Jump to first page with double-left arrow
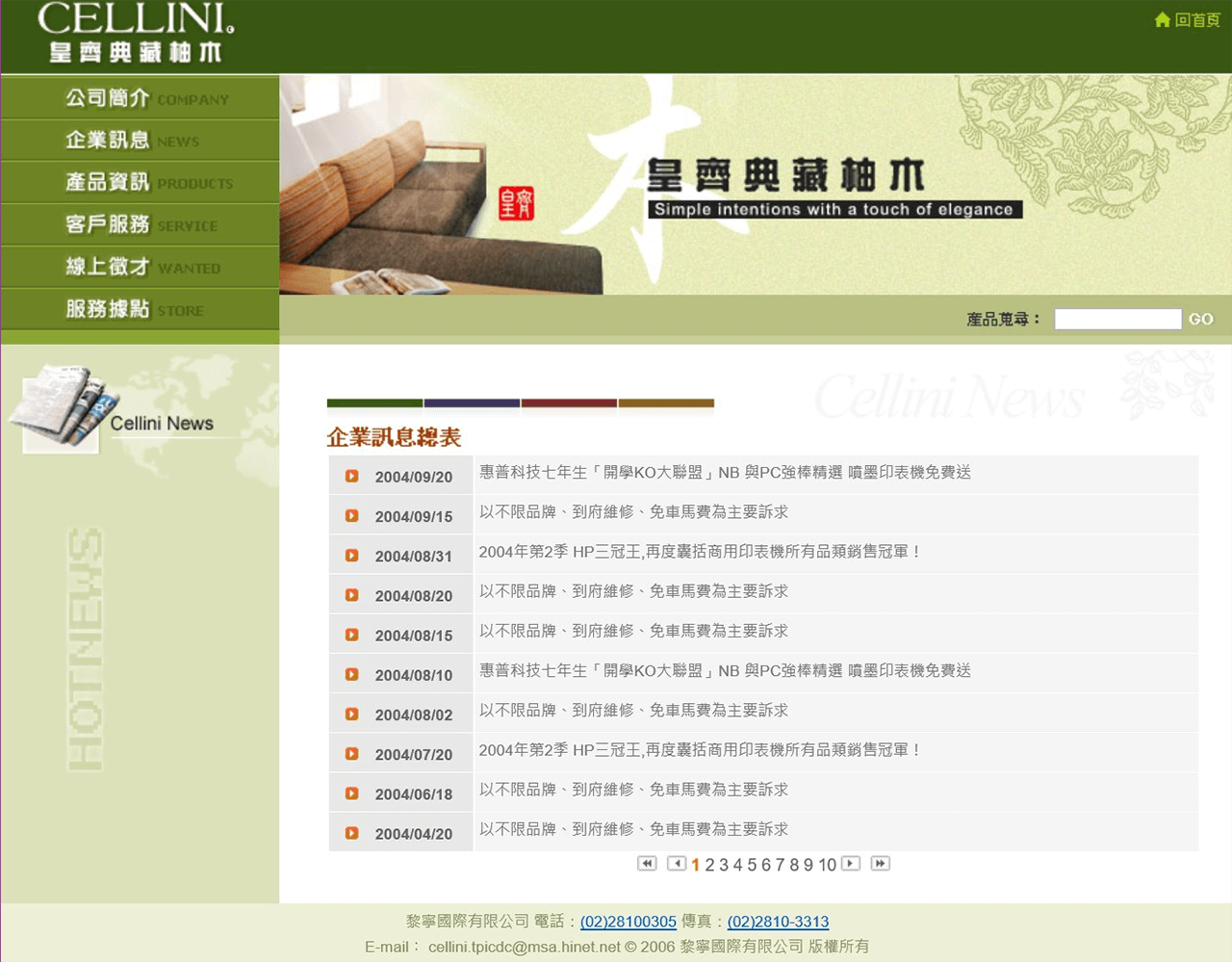Image resolution: width=1232 pixels, height=962 pixels. [647, 863]
